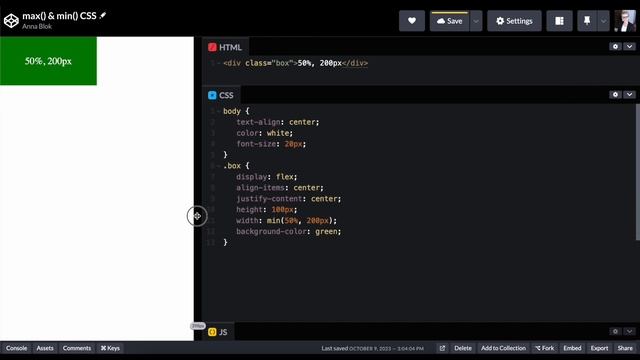Fold the body rule in CSS gutter

click(219, 111)
